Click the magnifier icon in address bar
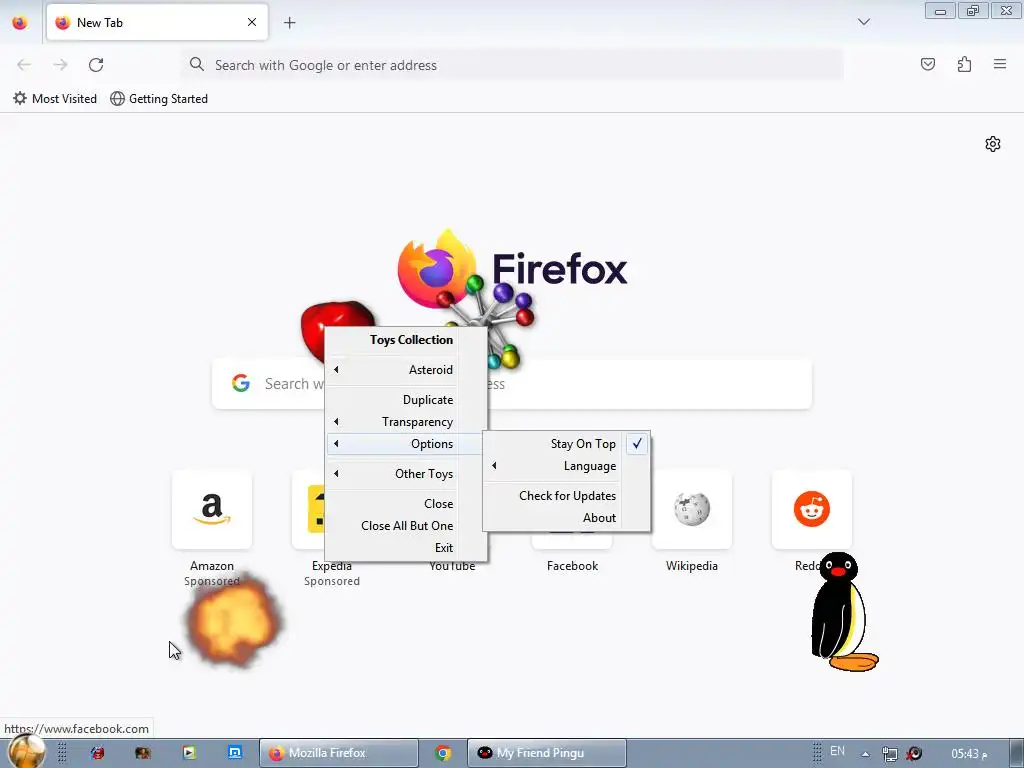 pos(197,64)
